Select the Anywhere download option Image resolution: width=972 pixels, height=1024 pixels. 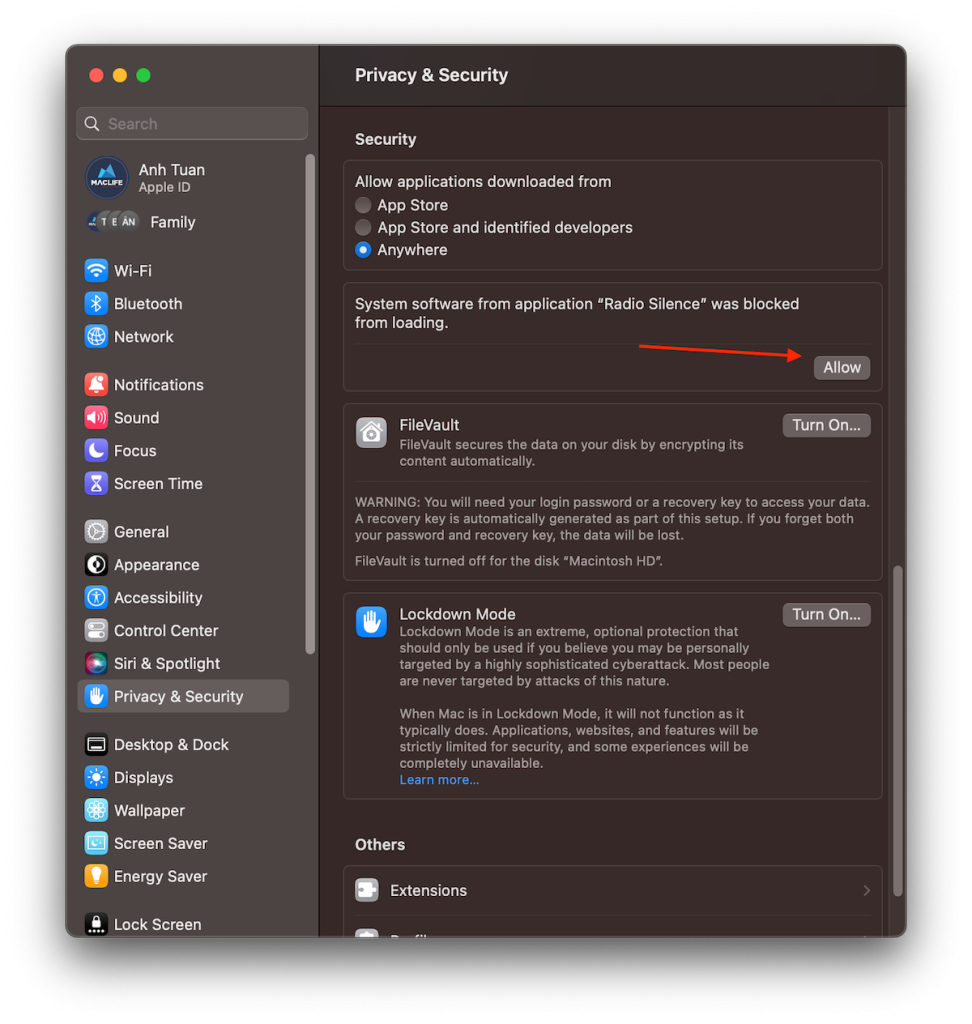(362, 249)
